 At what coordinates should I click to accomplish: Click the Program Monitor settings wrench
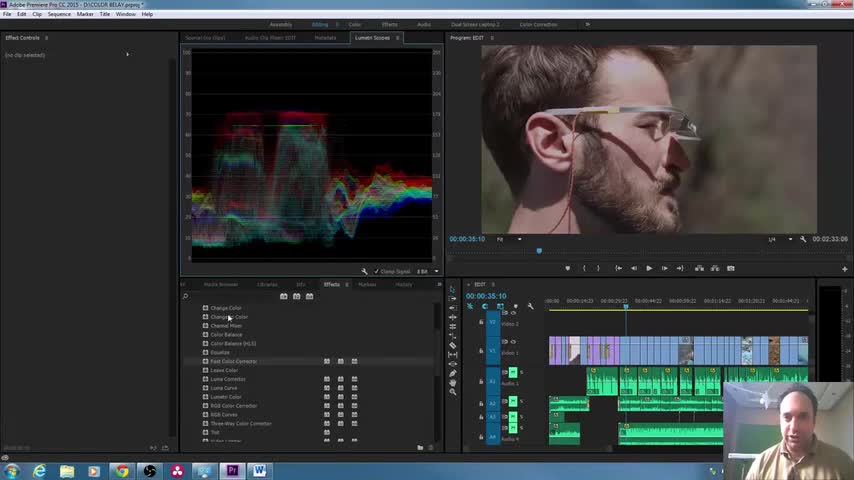(803, 239)
